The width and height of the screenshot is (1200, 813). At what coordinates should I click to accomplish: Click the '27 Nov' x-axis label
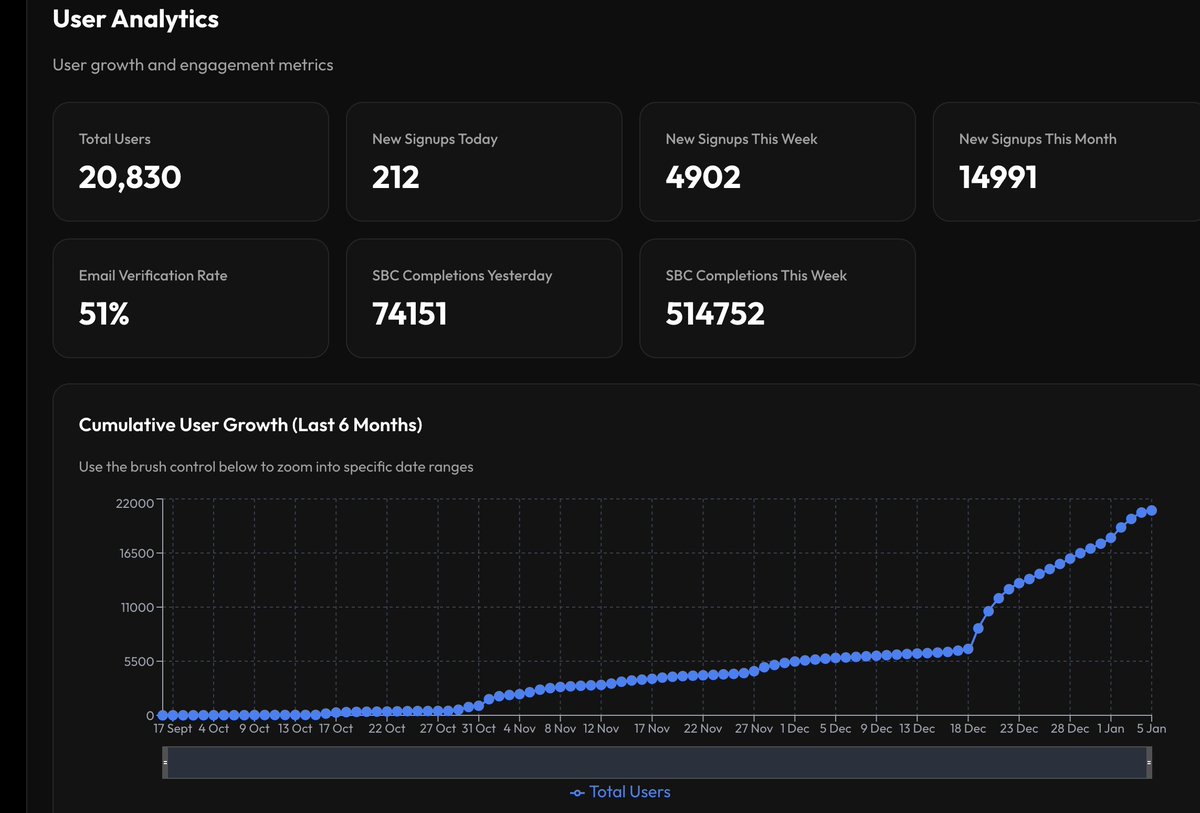(755, 729)
